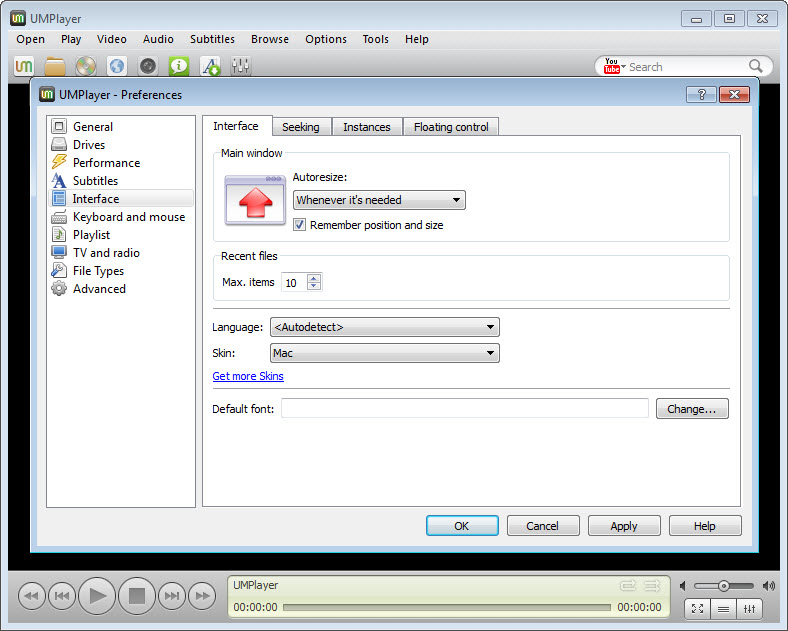The width and height of the screenshot is (788, 631).
Task: Open the Tools menu
Action: point(376,39)
